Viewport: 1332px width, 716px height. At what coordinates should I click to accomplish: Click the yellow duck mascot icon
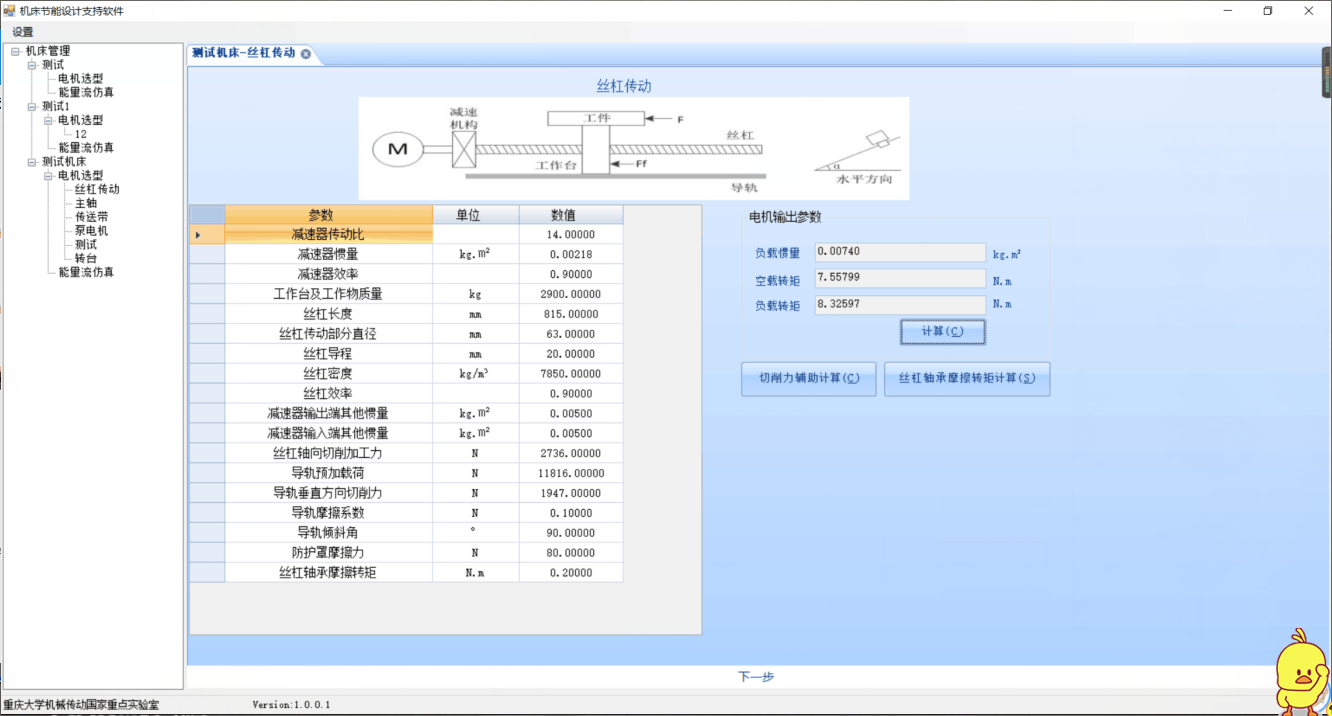click(x=1301, y=671)
